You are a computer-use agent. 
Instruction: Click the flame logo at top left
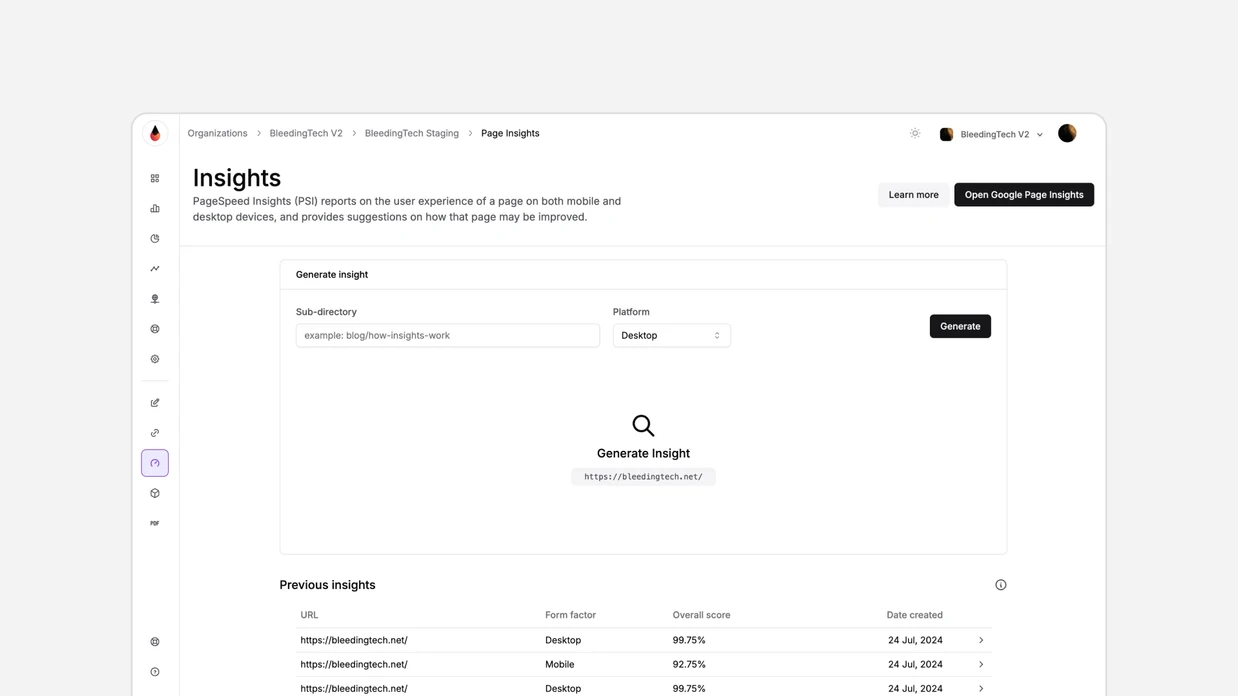(154, 132)
